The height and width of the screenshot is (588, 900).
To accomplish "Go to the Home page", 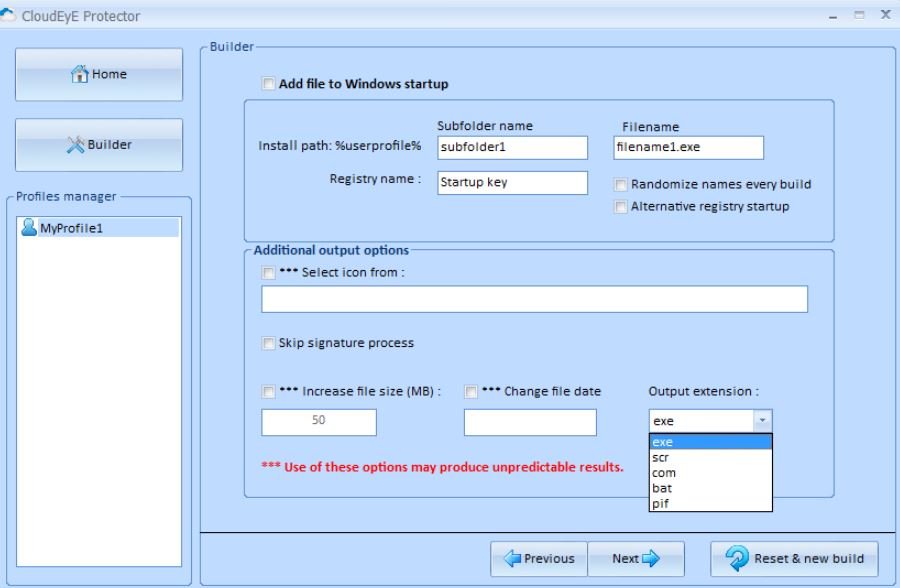I will click(x=99, y=75).
